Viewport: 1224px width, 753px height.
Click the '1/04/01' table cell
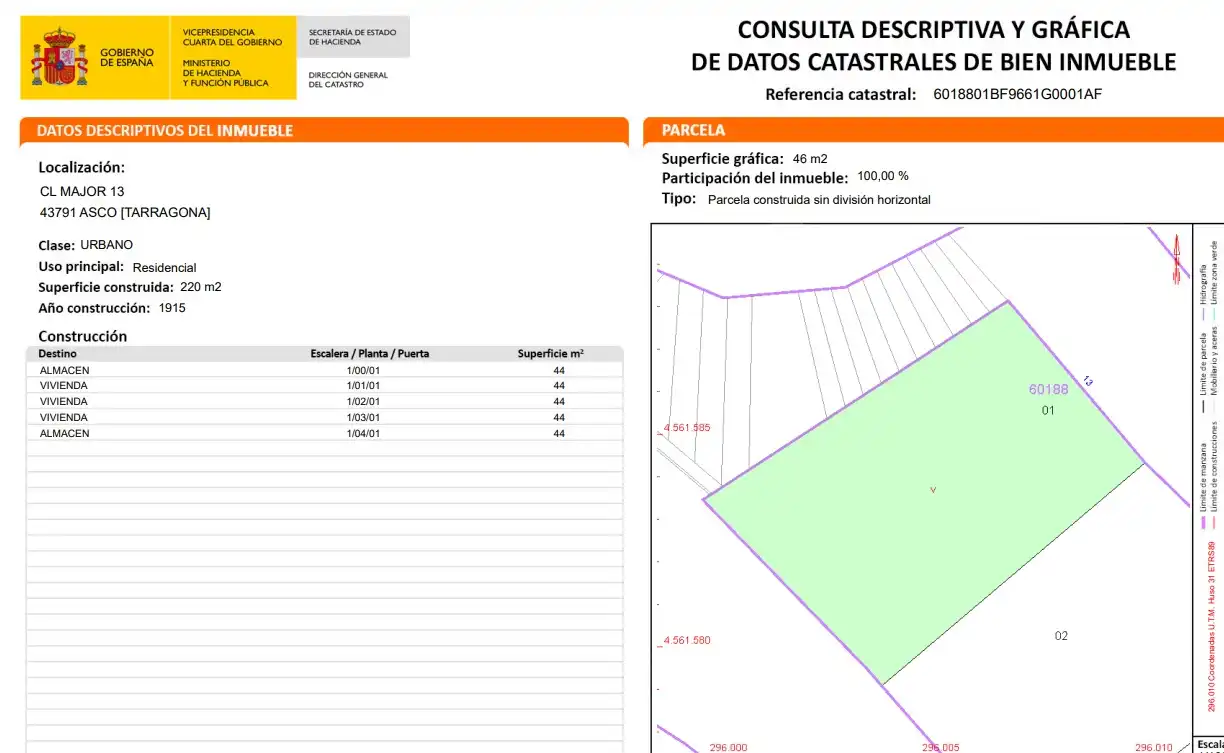(364, 434)
